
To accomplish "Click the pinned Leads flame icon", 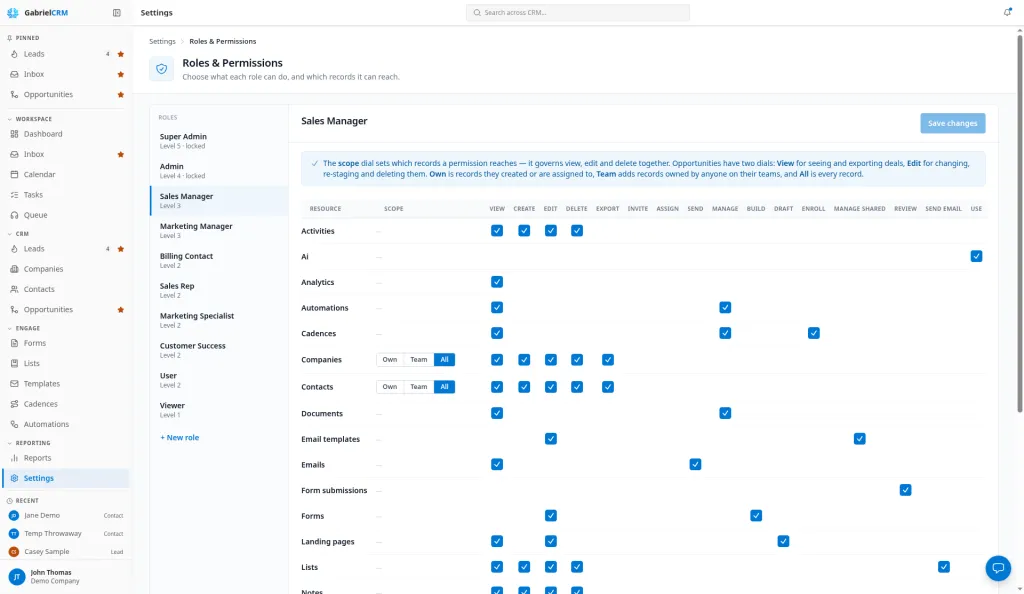I will tap(14, 54).
